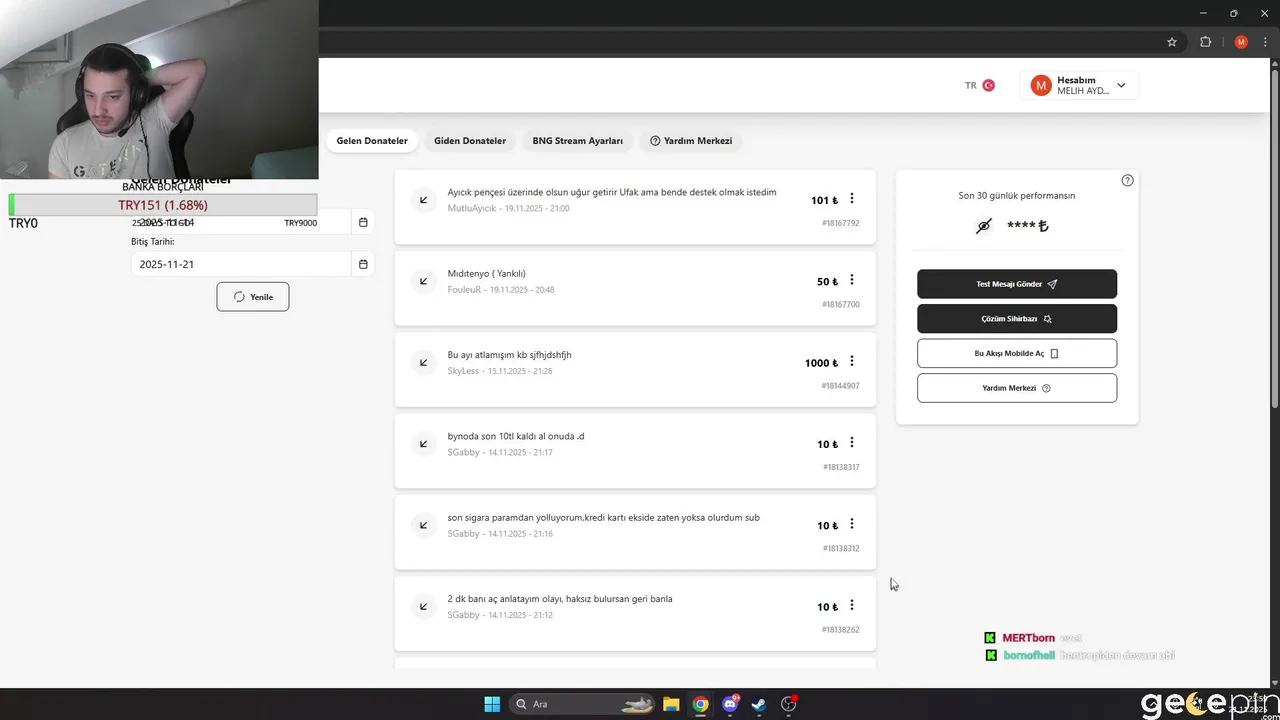The image size is (1280, 720).
Task: Click Windows taskbar search box Ara
Action: point(584,704)
